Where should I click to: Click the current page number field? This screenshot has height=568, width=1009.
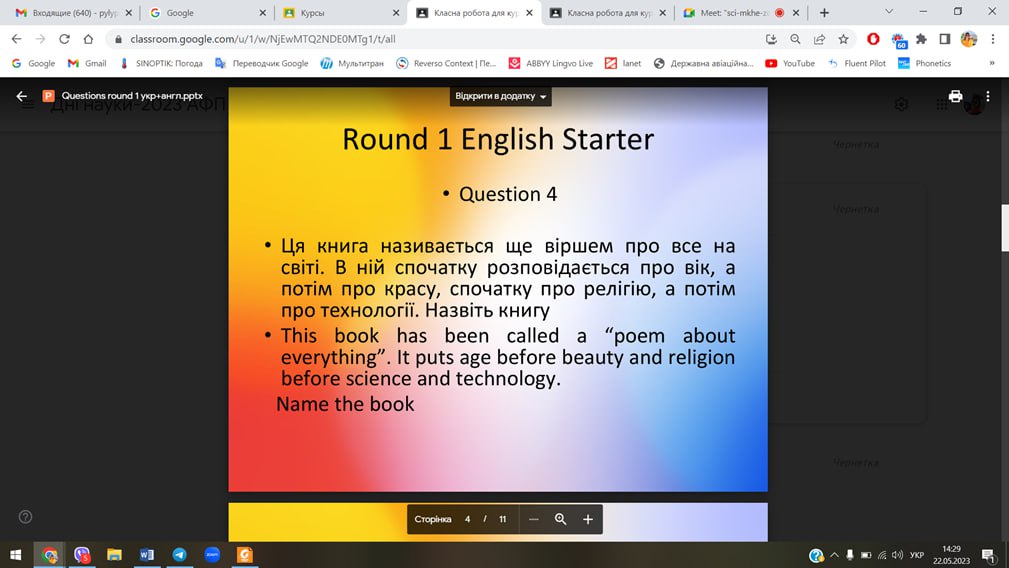coord(467,519)
